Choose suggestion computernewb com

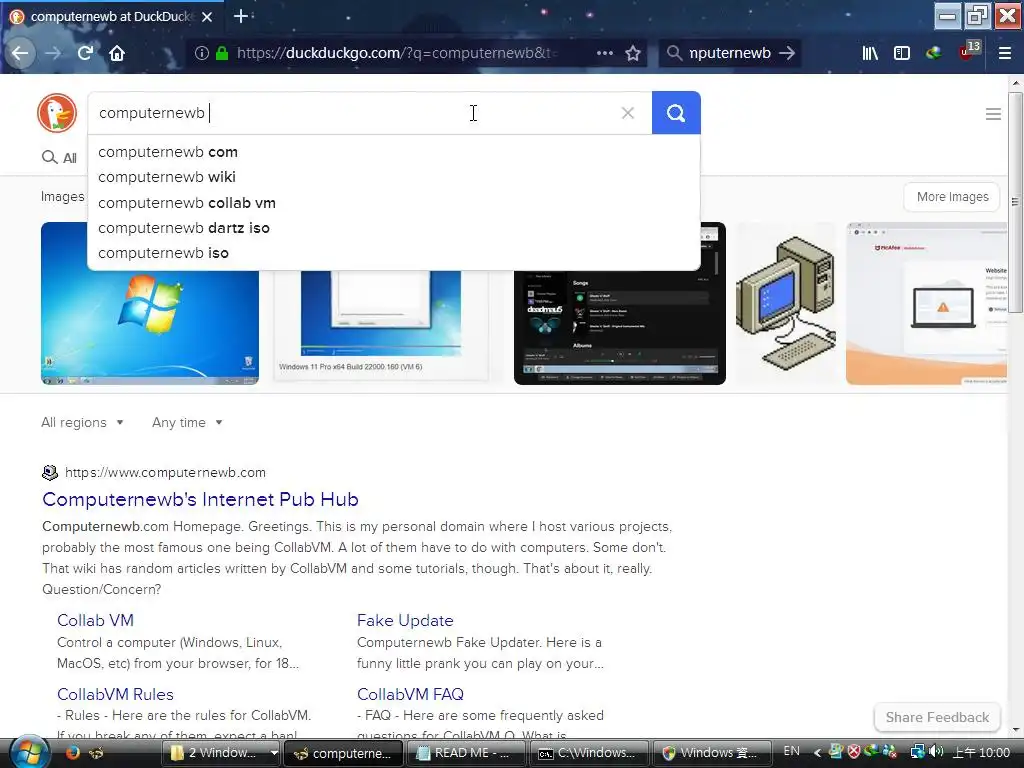tap(394, 152)
